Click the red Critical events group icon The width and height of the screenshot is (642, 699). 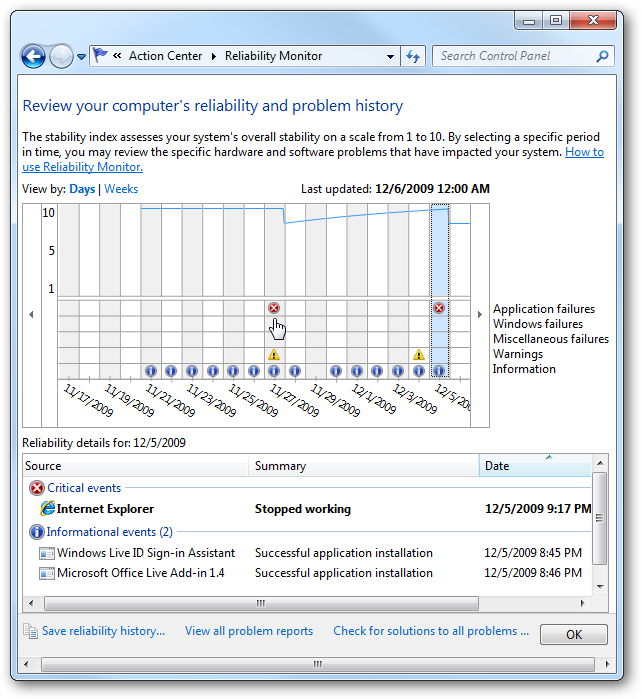pos(37,488)
